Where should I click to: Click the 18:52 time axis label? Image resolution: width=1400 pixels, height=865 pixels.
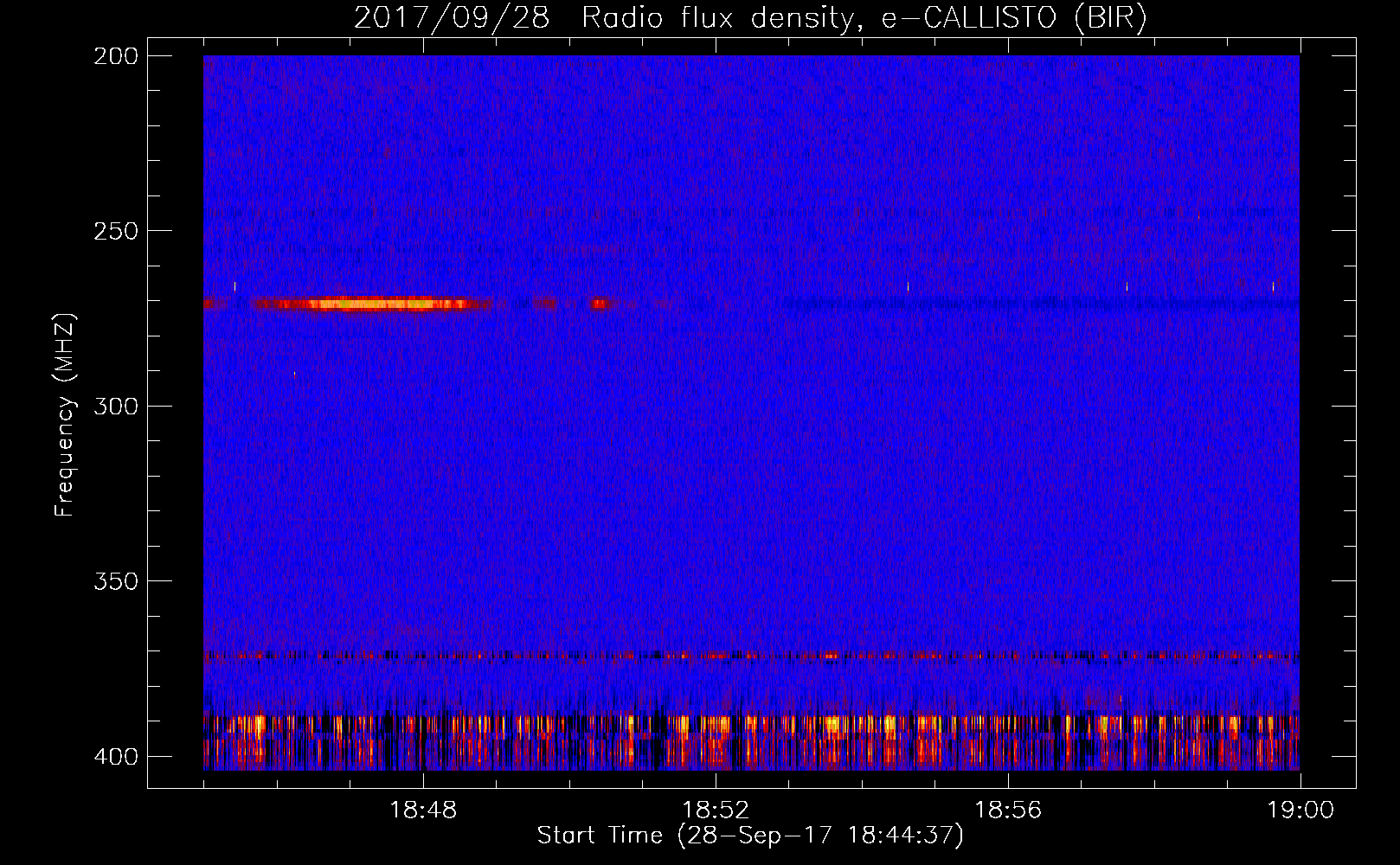(x=716, y=811)
